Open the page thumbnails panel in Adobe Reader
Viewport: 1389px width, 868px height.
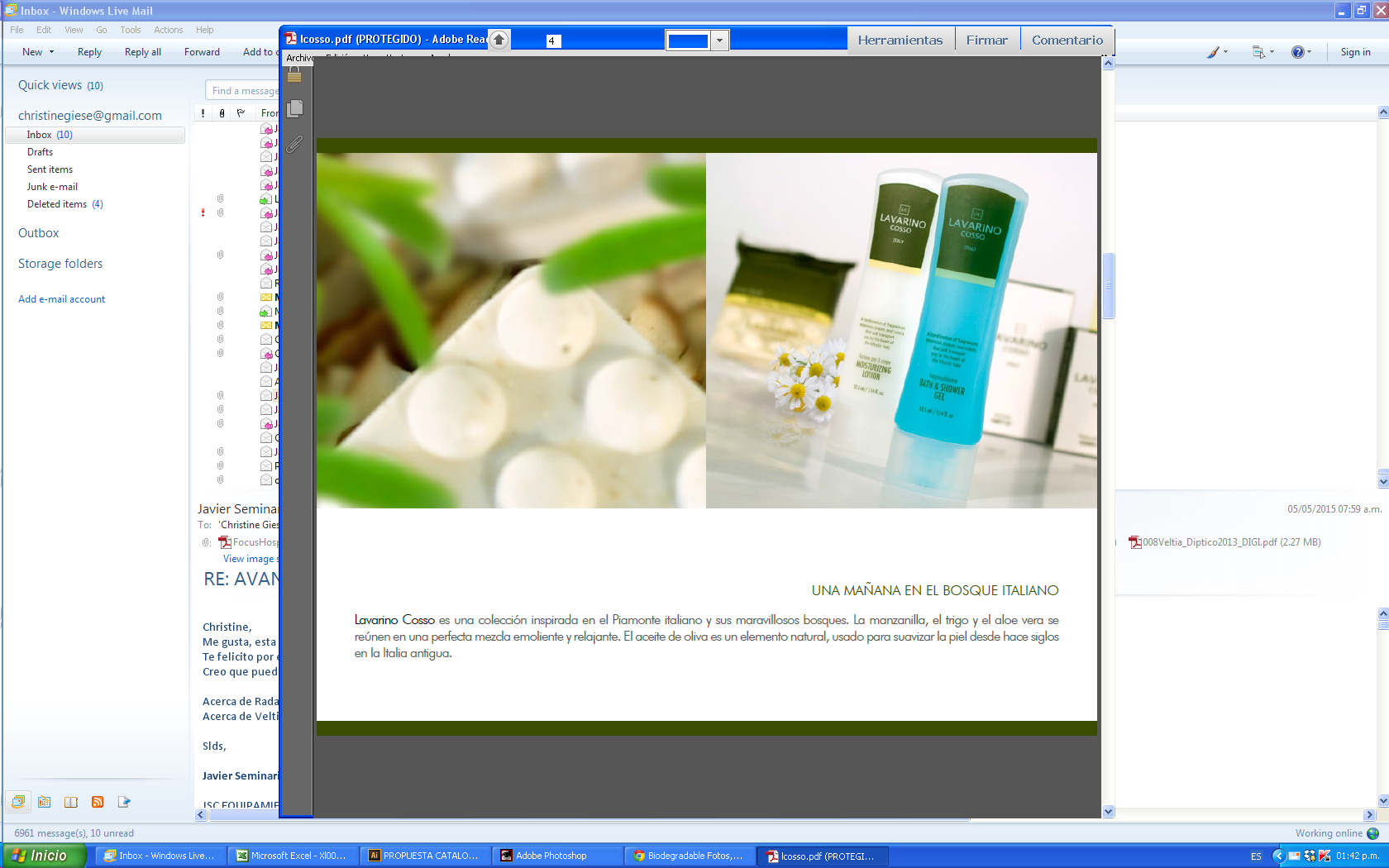click(x=294, y=109)
